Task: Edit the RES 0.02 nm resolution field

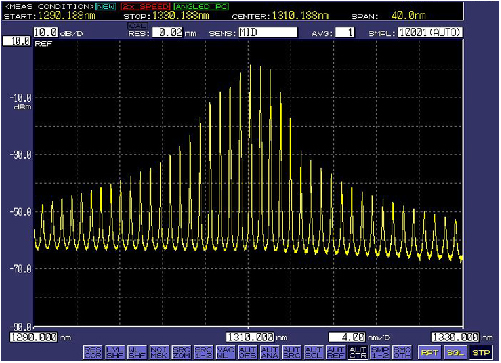Action: (x=167, y=32)
